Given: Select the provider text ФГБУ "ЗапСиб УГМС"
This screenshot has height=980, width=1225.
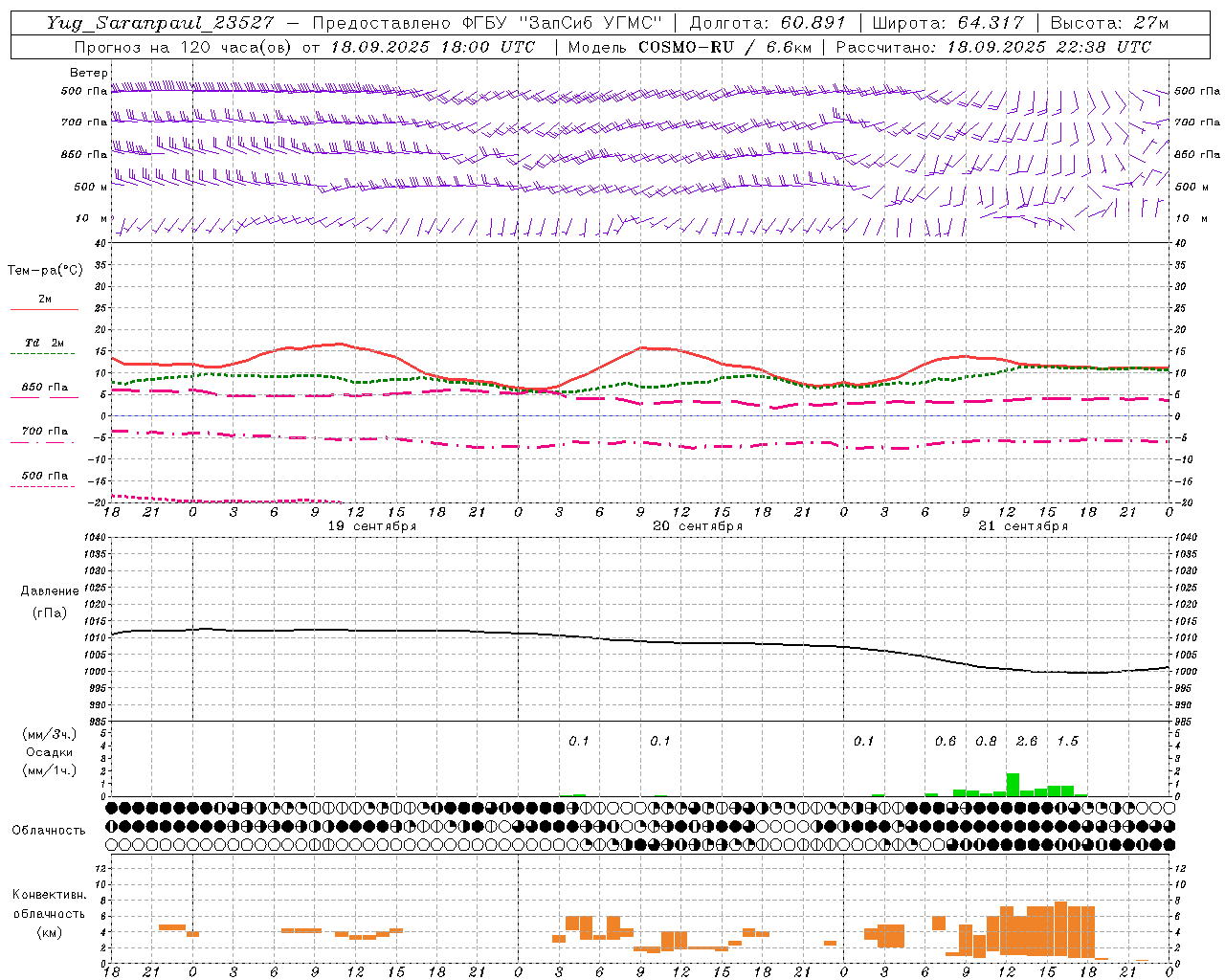Looking at the screenshot, I should point(565,23).
